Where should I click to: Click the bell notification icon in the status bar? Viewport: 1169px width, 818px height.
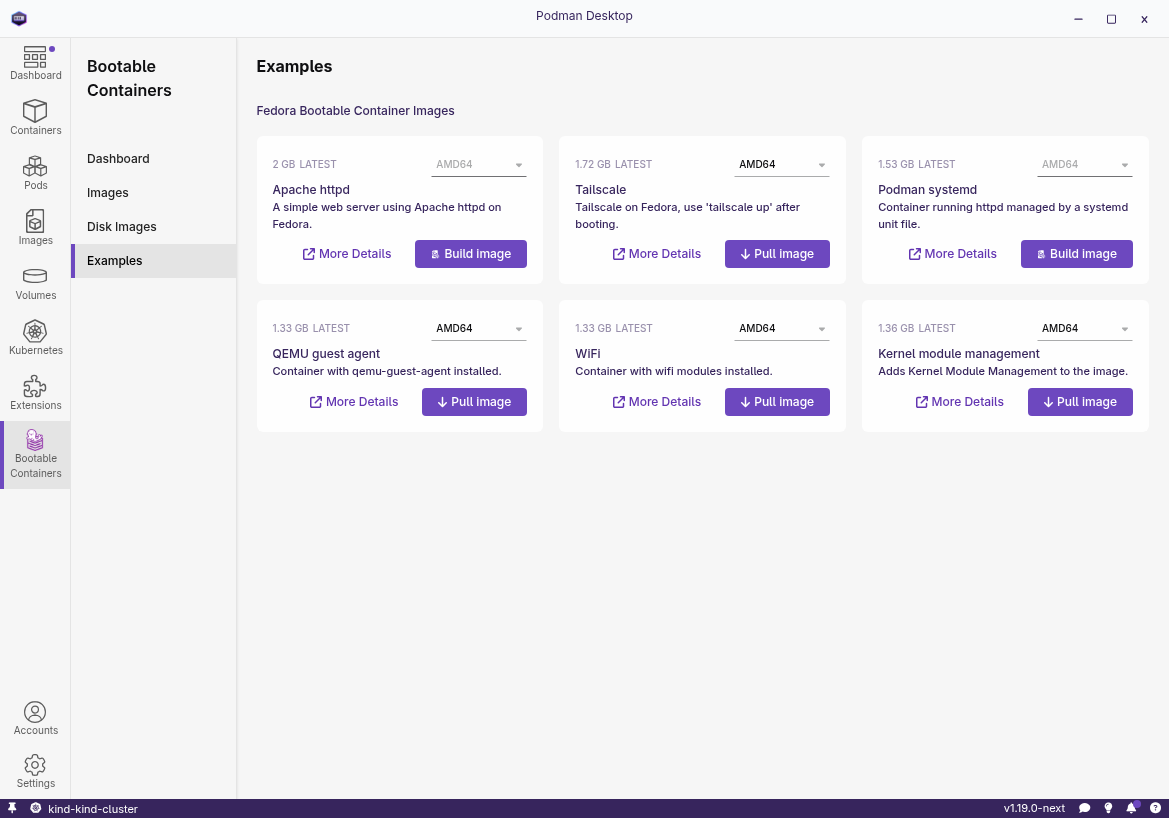point(1131,808)
